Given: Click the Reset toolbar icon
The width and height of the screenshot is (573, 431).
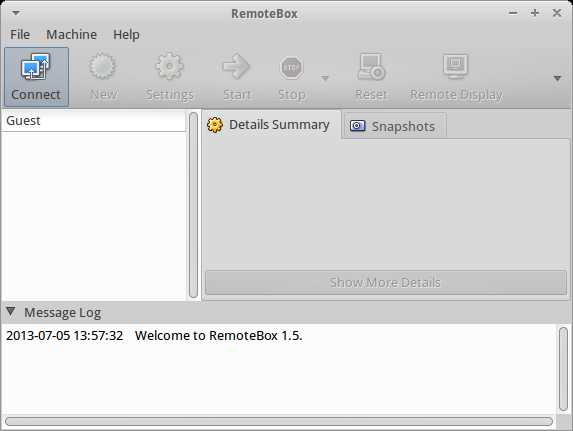Looking at the screenshot, I should click(x=371, y=67).
